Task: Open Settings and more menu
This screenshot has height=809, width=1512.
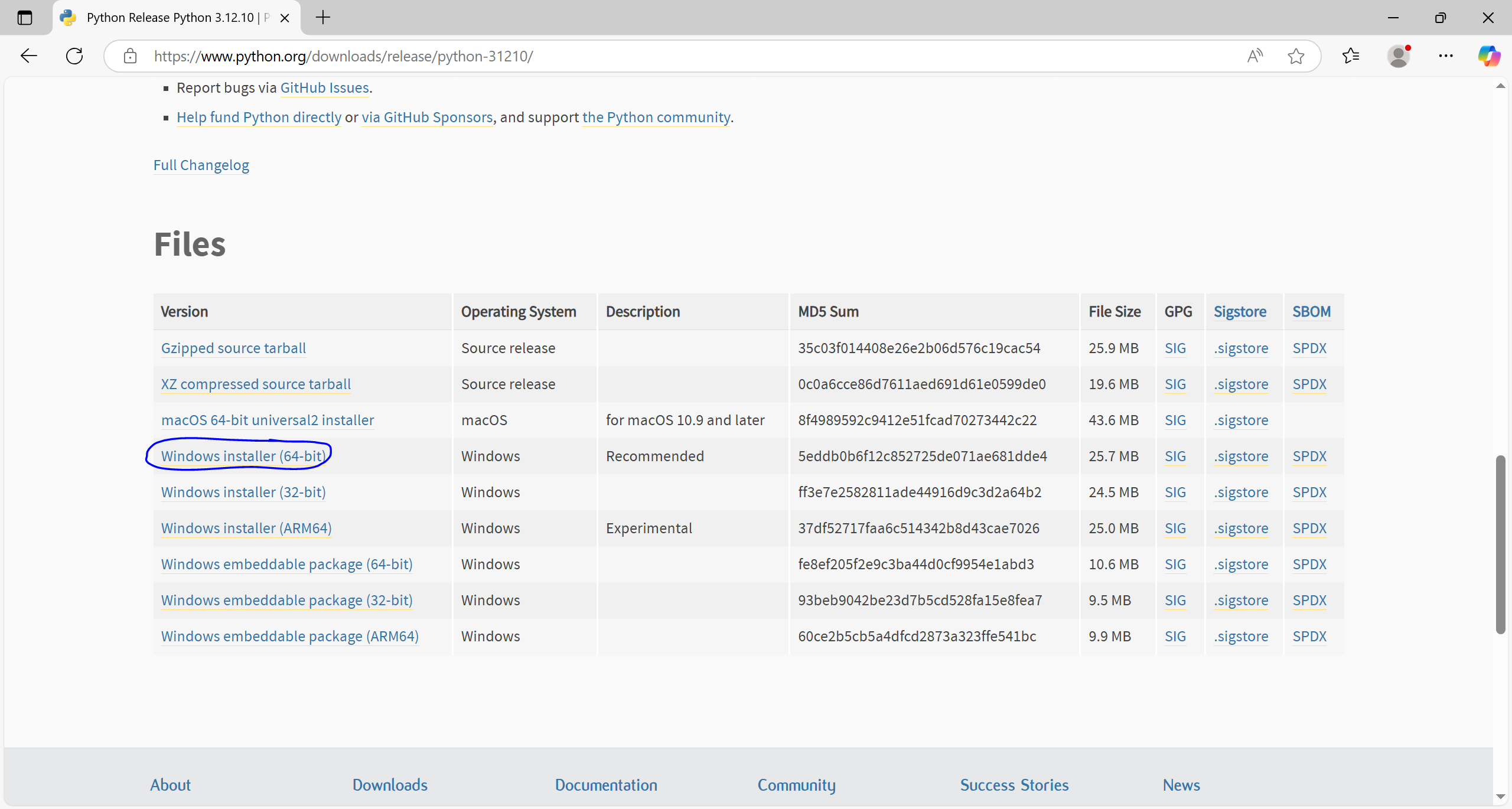Action: pos(1446,56)
